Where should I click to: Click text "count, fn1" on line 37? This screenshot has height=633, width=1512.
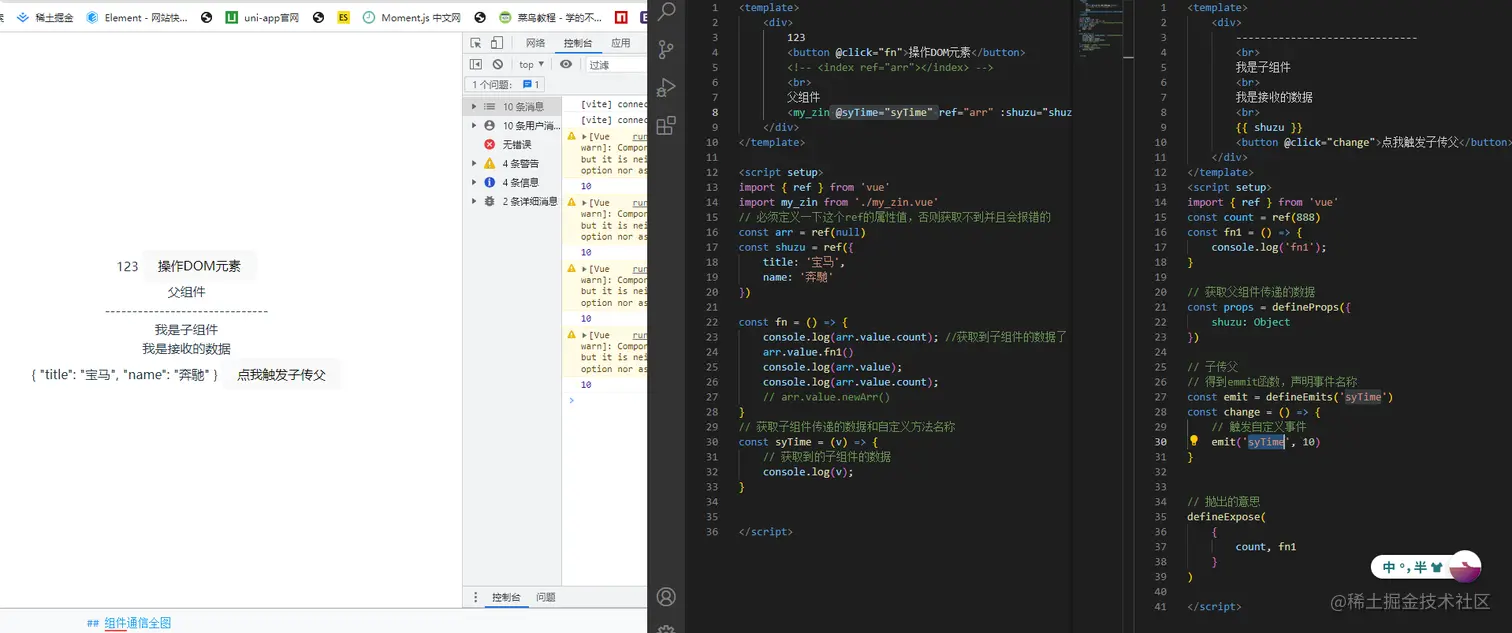[x=1265, y=547]
